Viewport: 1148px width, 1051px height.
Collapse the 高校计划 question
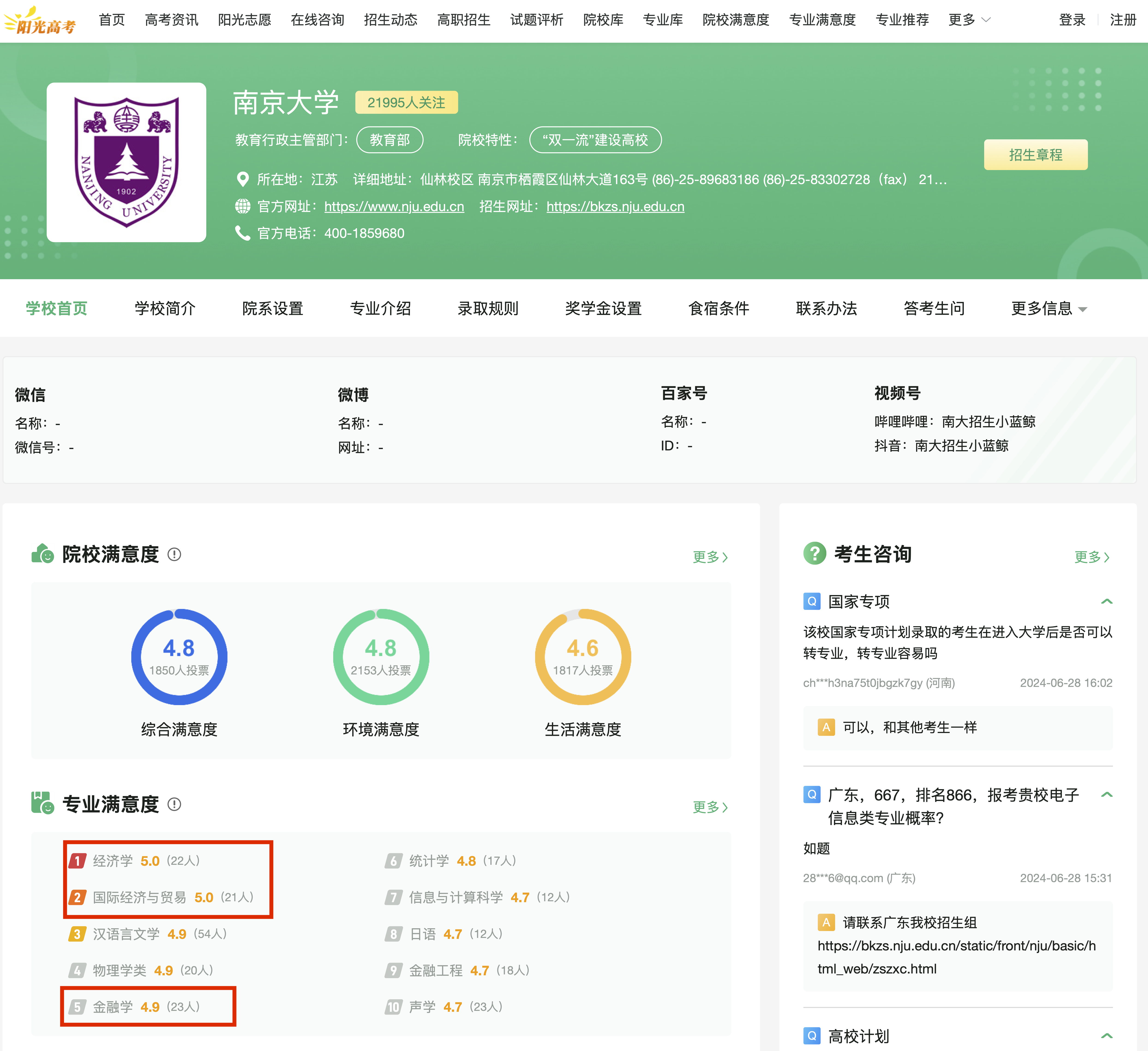click(1106, 1035)
